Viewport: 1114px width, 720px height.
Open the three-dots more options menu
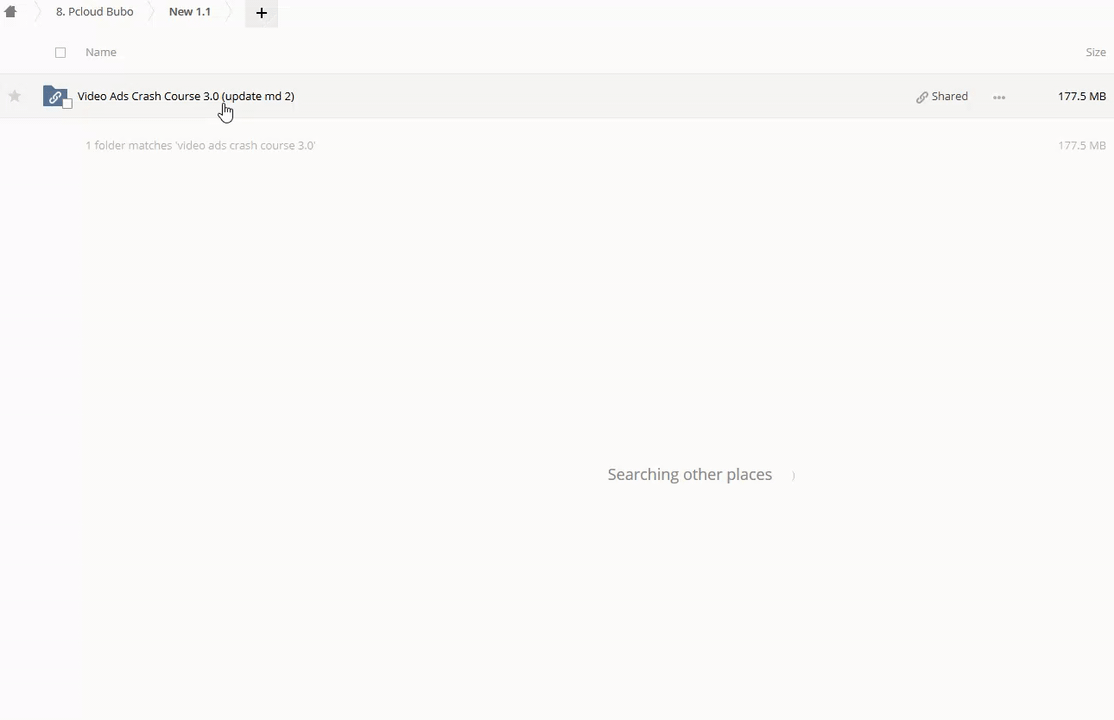click(x=999, y=97)
